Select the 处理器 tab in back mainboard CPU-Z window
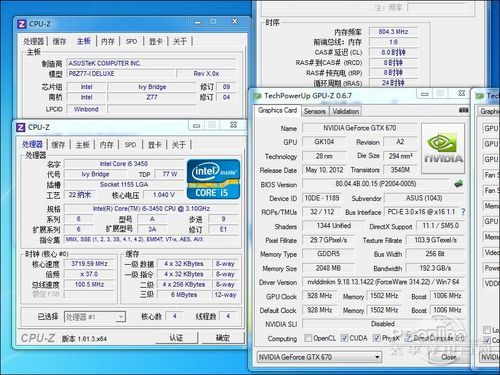 point(33,41)
